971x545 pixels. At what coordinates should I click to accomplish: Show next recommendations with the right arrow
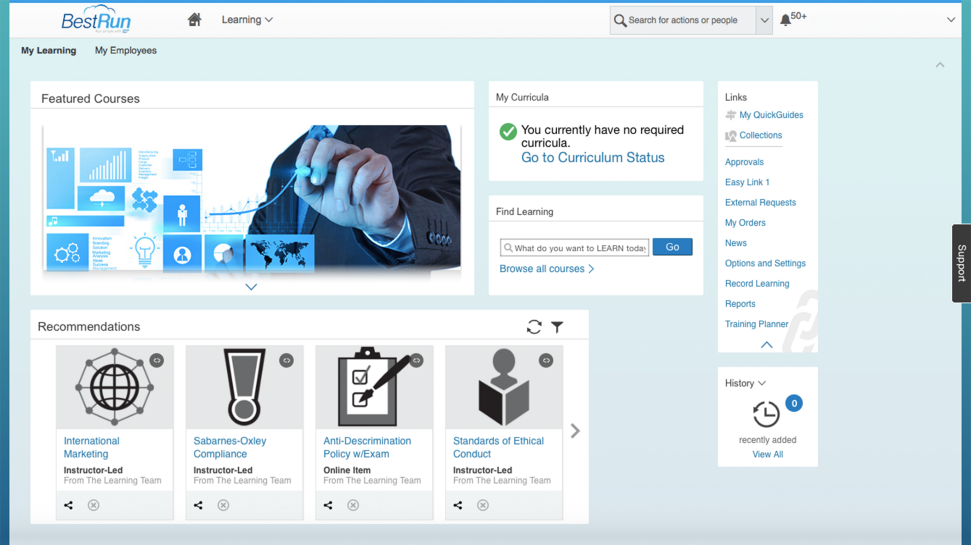click(x=575, y=430)
